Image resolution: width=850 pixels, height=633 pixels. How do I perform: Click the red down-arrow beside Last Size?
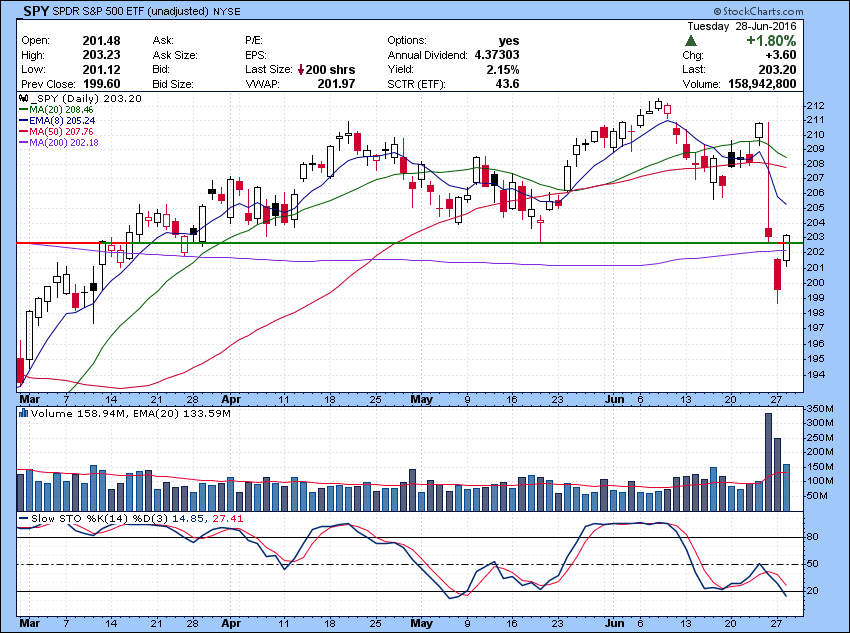301,70
